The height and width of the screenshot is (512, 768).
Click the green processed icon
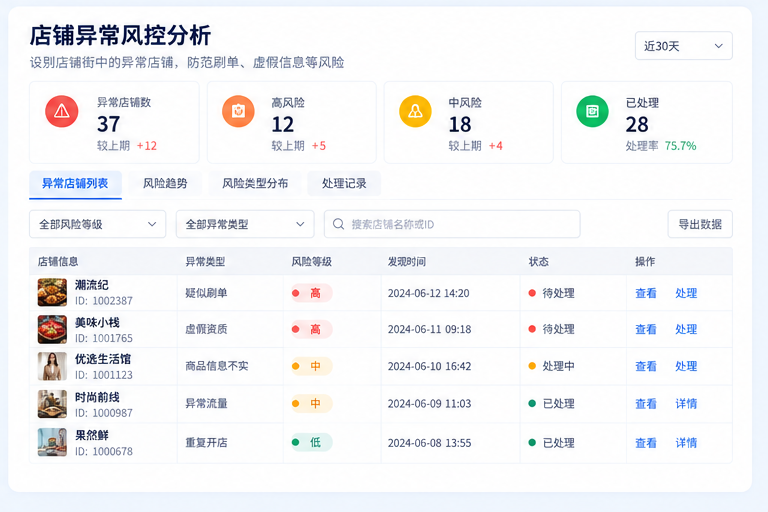pos(592,112)
